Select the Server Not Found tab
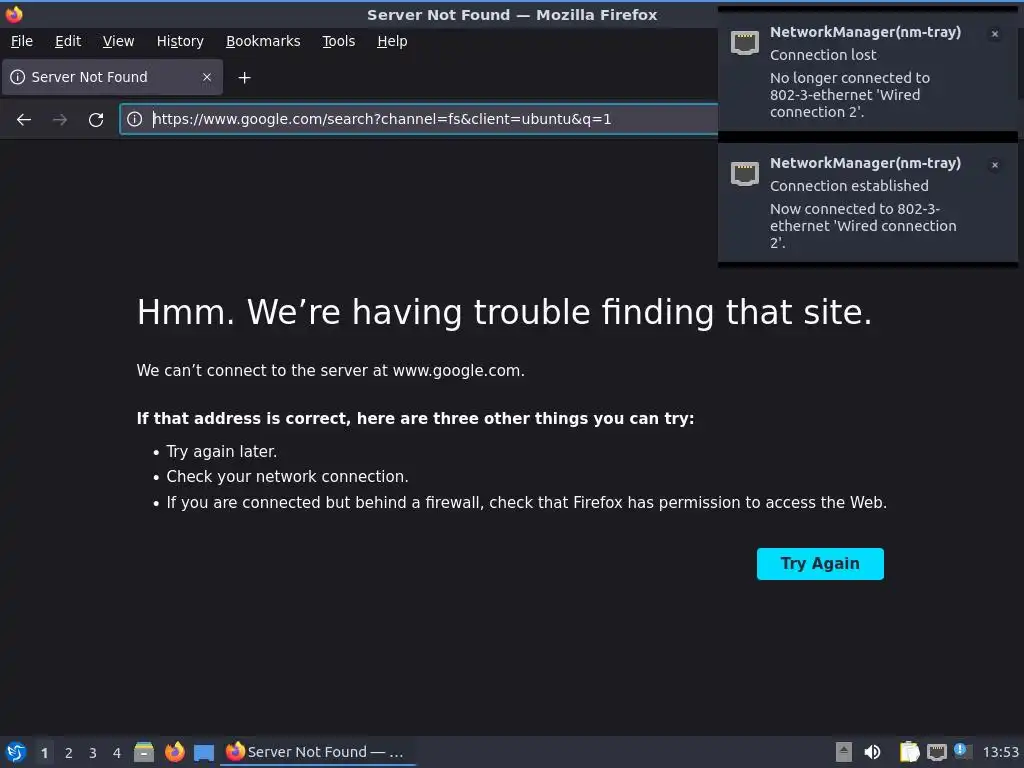The width and height of the screenshot is (1024, 768). (112, 77)
